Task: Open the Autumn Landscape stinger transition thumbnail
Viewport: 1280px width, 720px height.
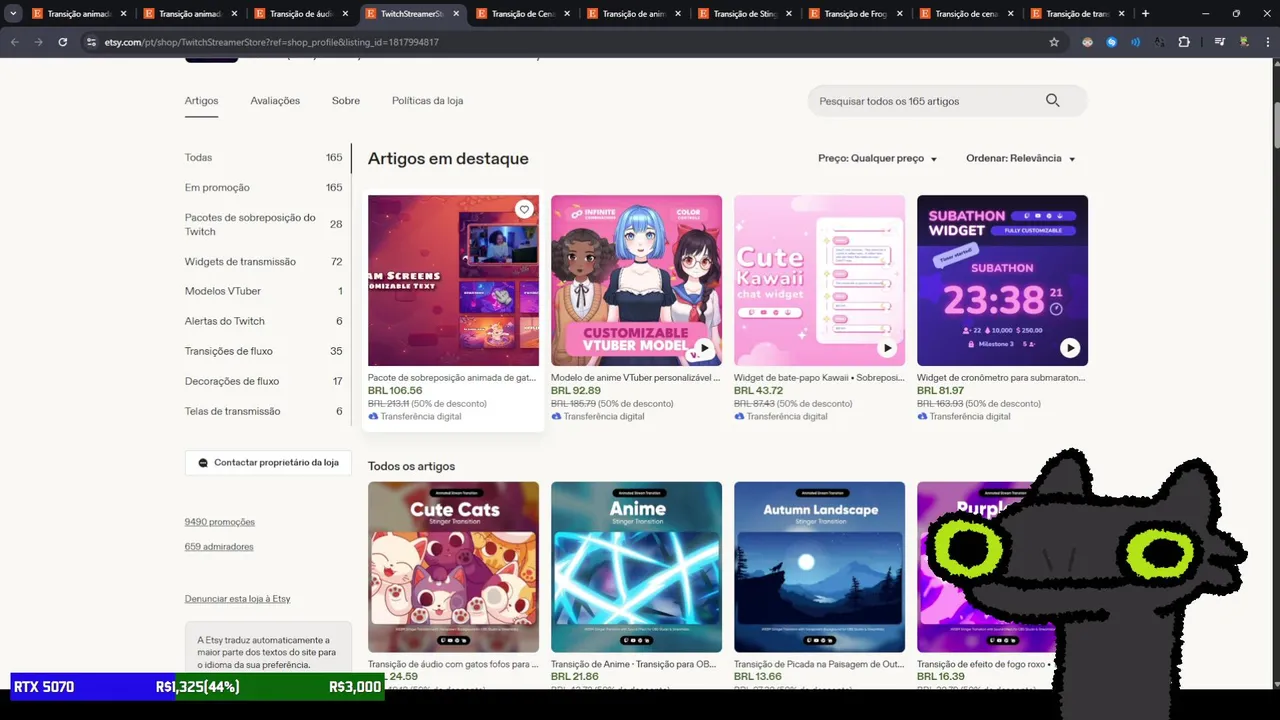Action: pos(819,567)
